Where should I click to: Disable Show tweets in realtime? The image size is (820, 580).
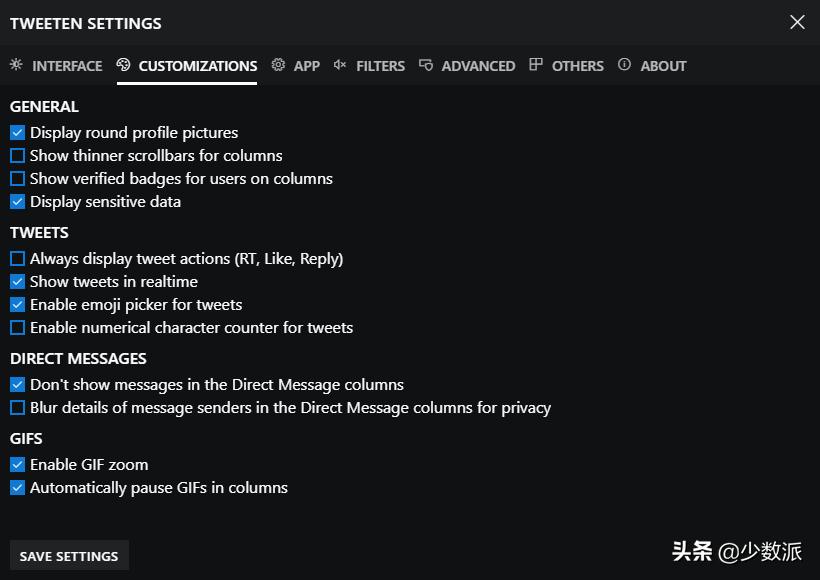[x=17, y=281]
